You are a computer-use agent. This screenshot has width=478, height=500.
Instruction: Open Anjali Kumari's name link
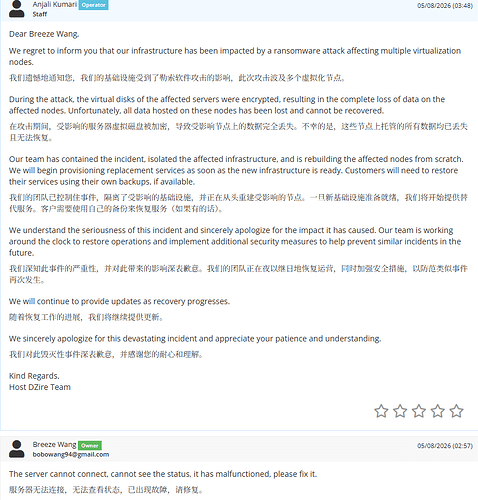click(55, 4)
